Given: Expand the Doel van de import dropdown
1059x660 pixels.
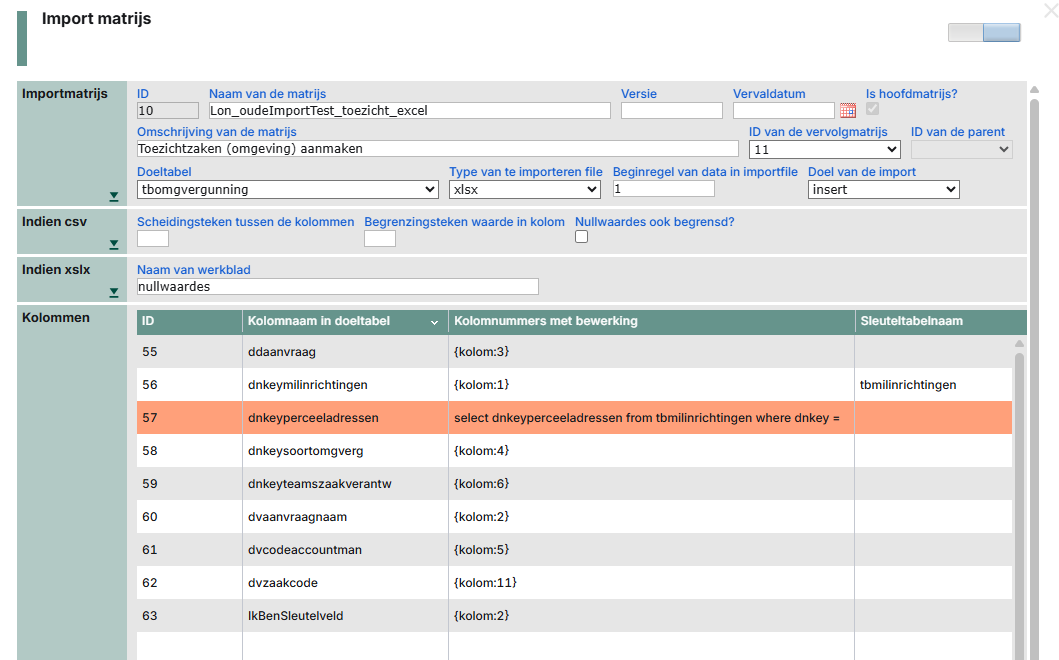Looking at the screenshot, I should [883, 189].
